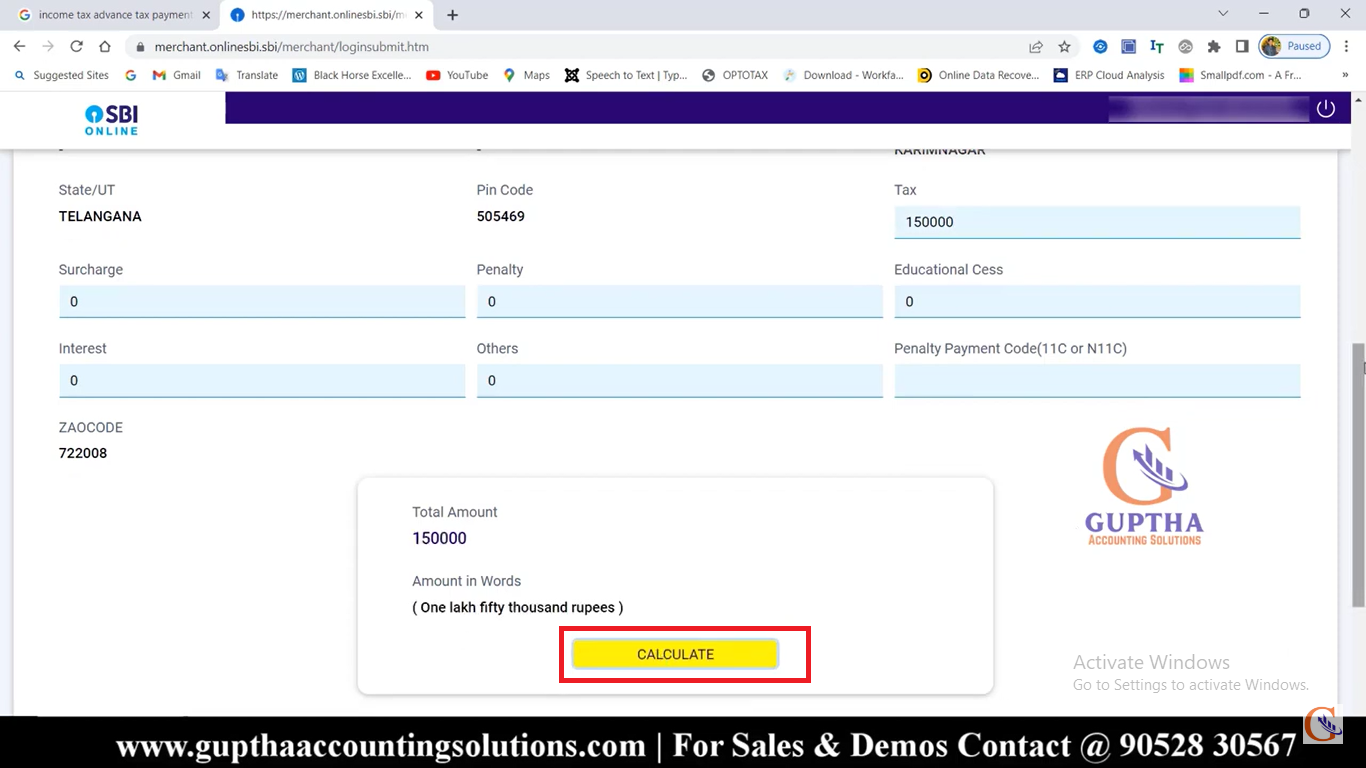Viewport: 1366px width, 768px height.
Task: Click the Educational Cess input field
Action: [x=1097, y=301]
